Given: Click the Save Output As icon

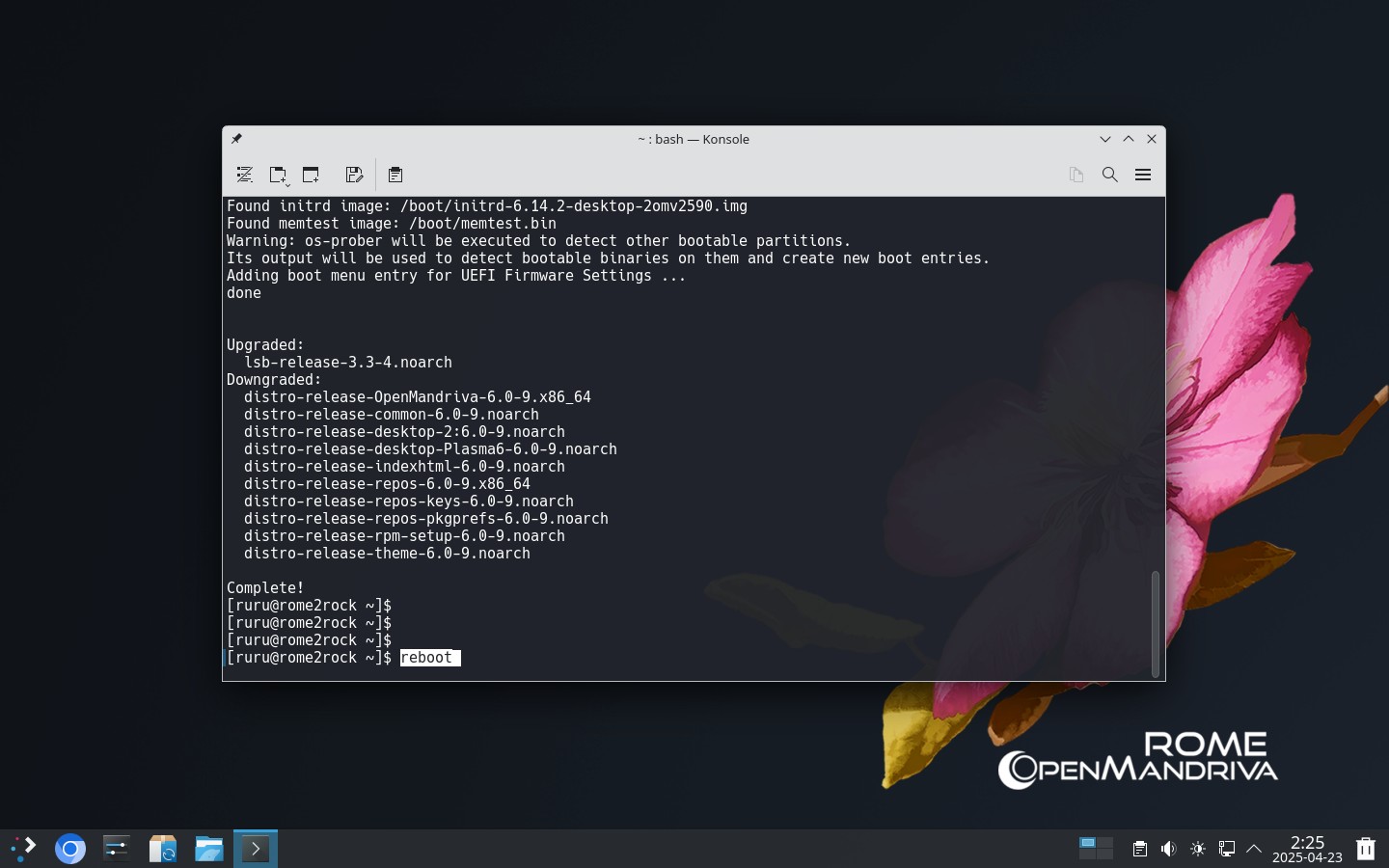Looking at the screenshot, I should (354, 175).
